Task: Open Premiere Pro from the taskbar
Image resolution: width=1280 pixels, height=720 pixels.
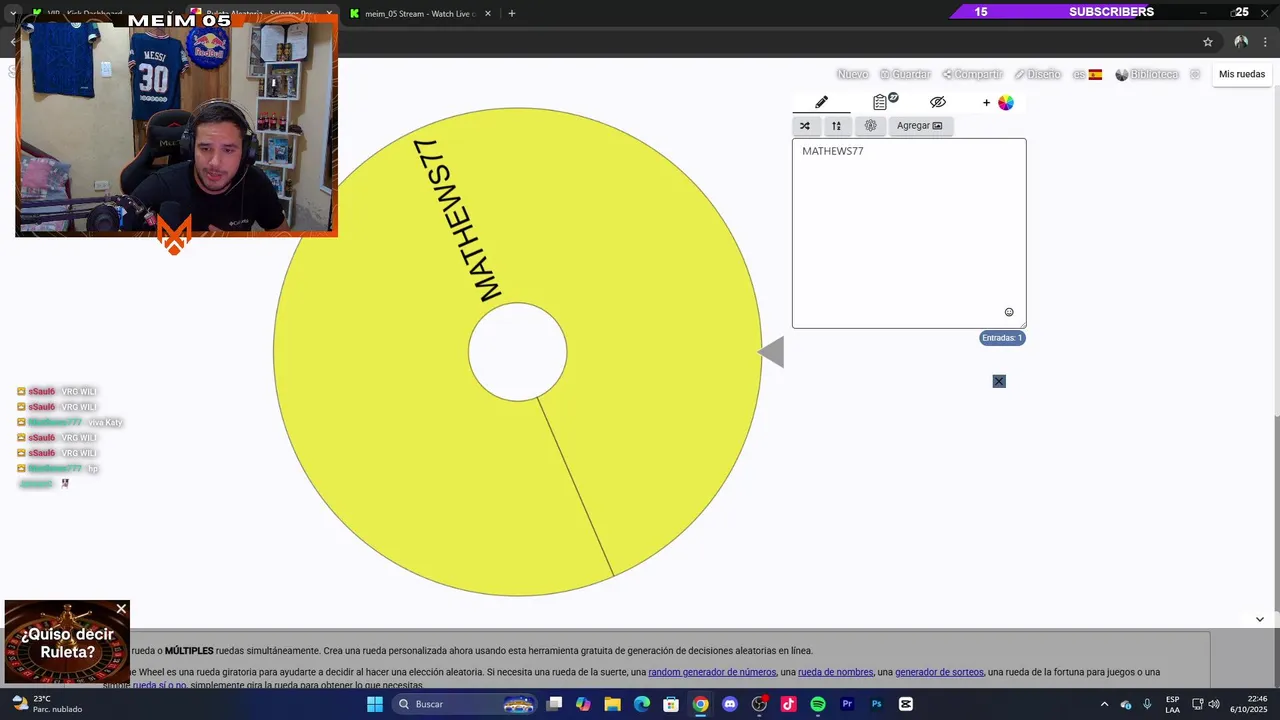Action: (847, 704)
